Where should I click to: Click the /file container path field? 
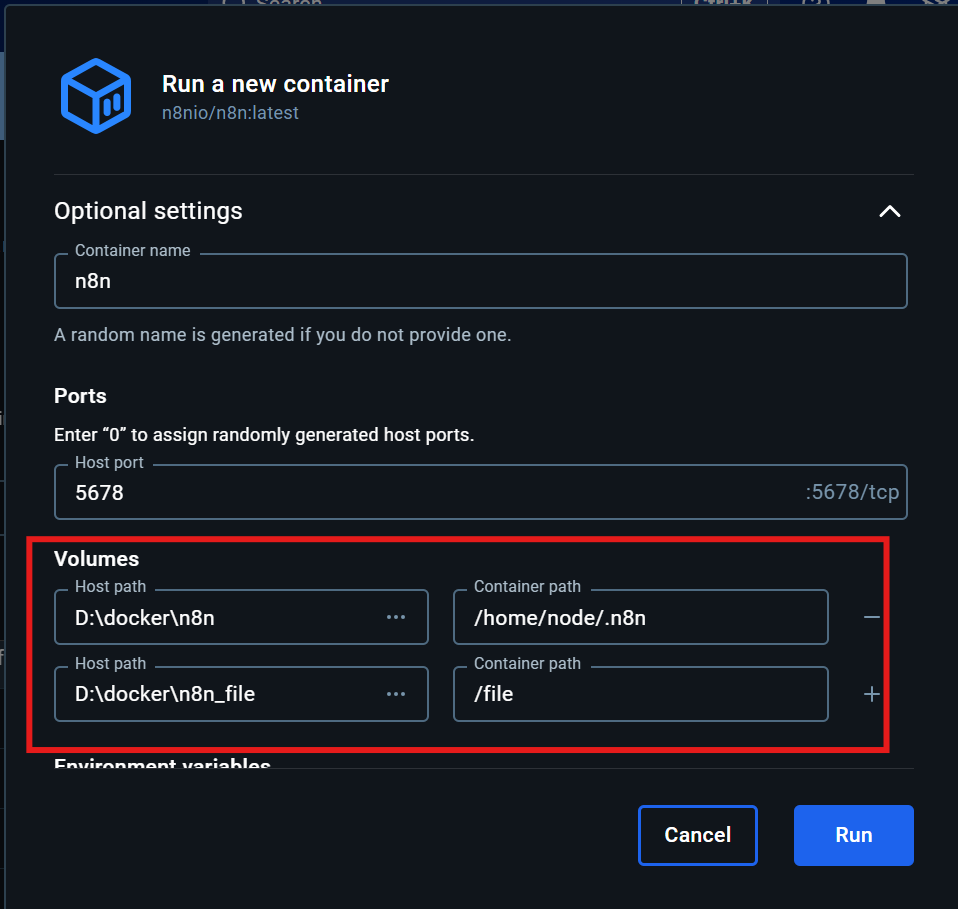click(x=640, y=694)
